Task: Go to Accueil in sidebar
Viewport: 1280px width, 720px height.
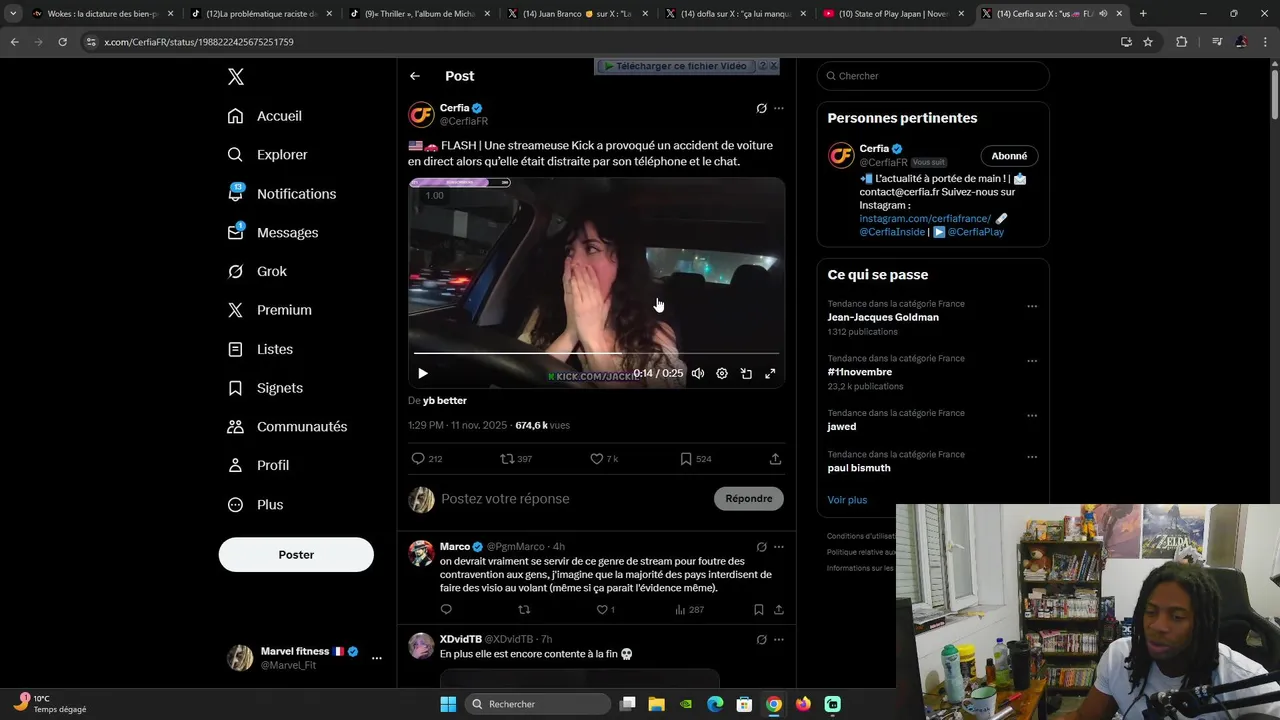Action: (x=265, y=116)
